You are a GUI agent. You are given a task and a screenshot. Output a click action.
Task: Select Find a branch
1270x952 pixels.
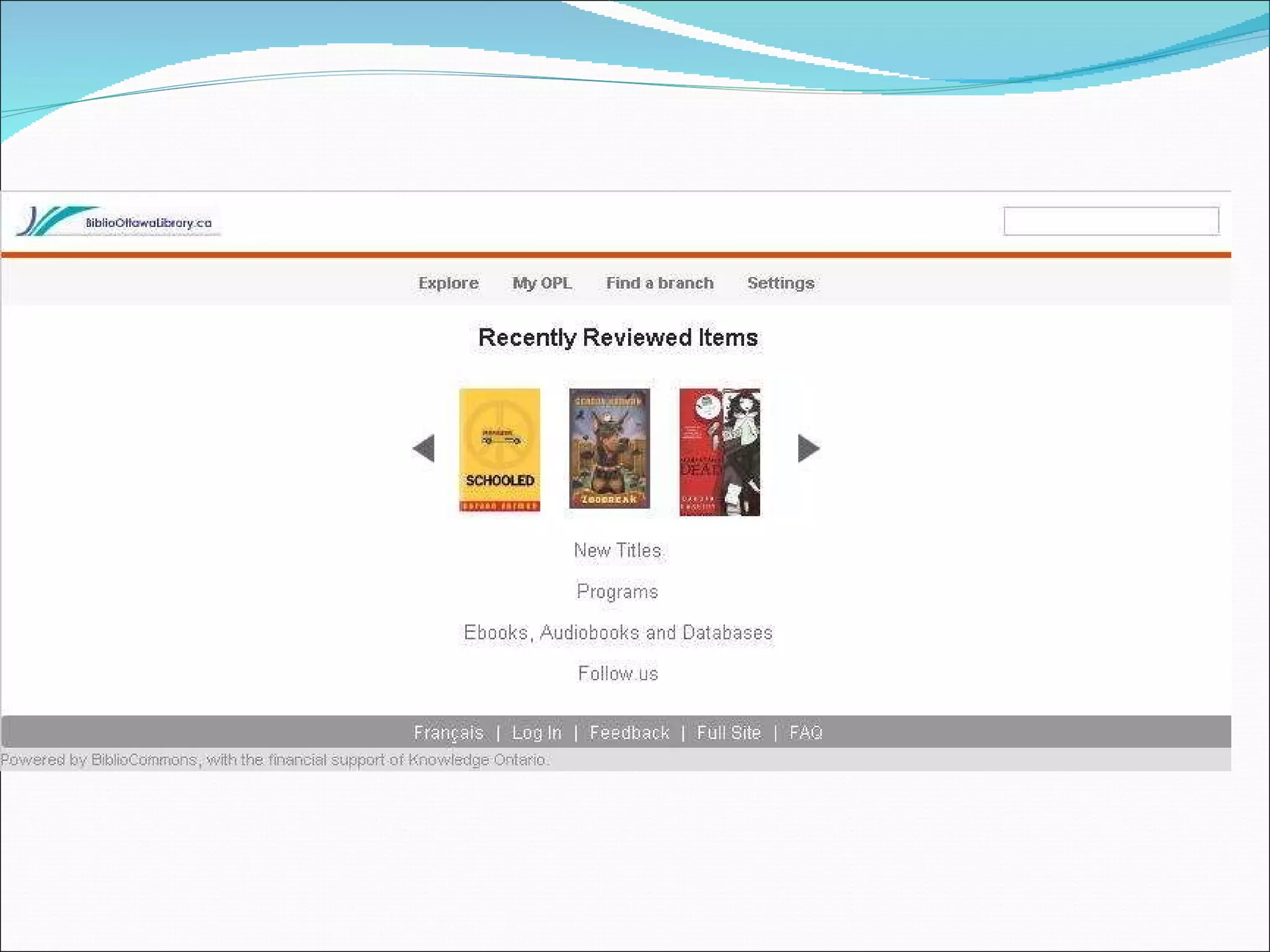click(660, 283)
